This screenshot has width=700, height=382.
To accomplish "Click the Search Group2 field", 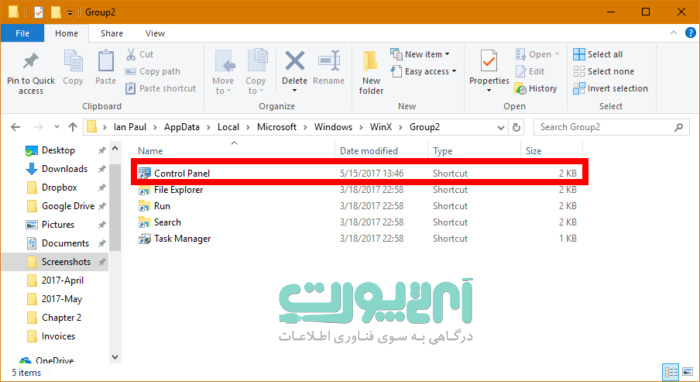I will (x=611, y=127).
